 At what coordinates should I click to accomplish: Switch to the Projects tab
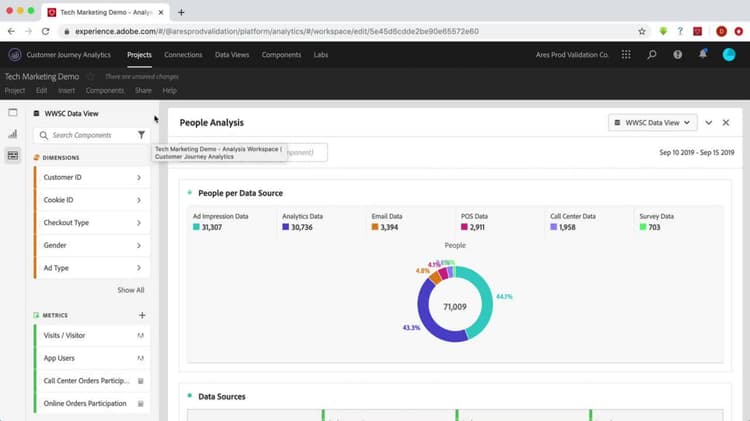[139, 55]
